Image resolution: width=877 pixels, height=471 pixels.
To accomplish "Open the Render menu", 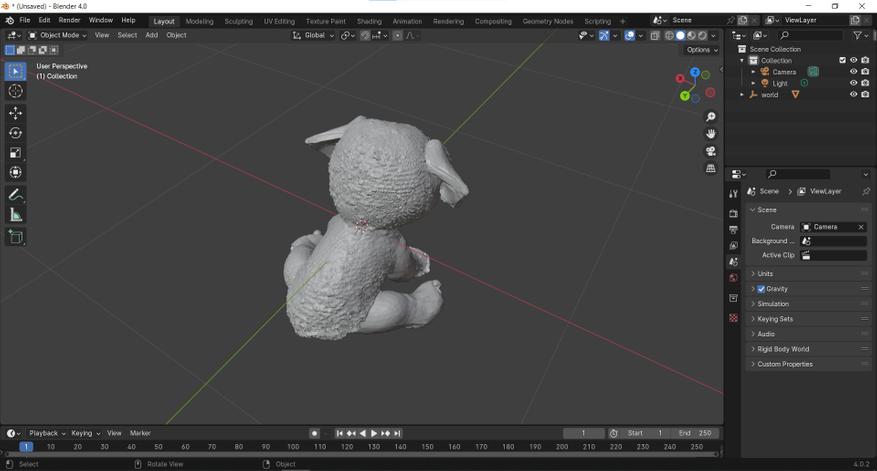I will click(x=69, y=20).
